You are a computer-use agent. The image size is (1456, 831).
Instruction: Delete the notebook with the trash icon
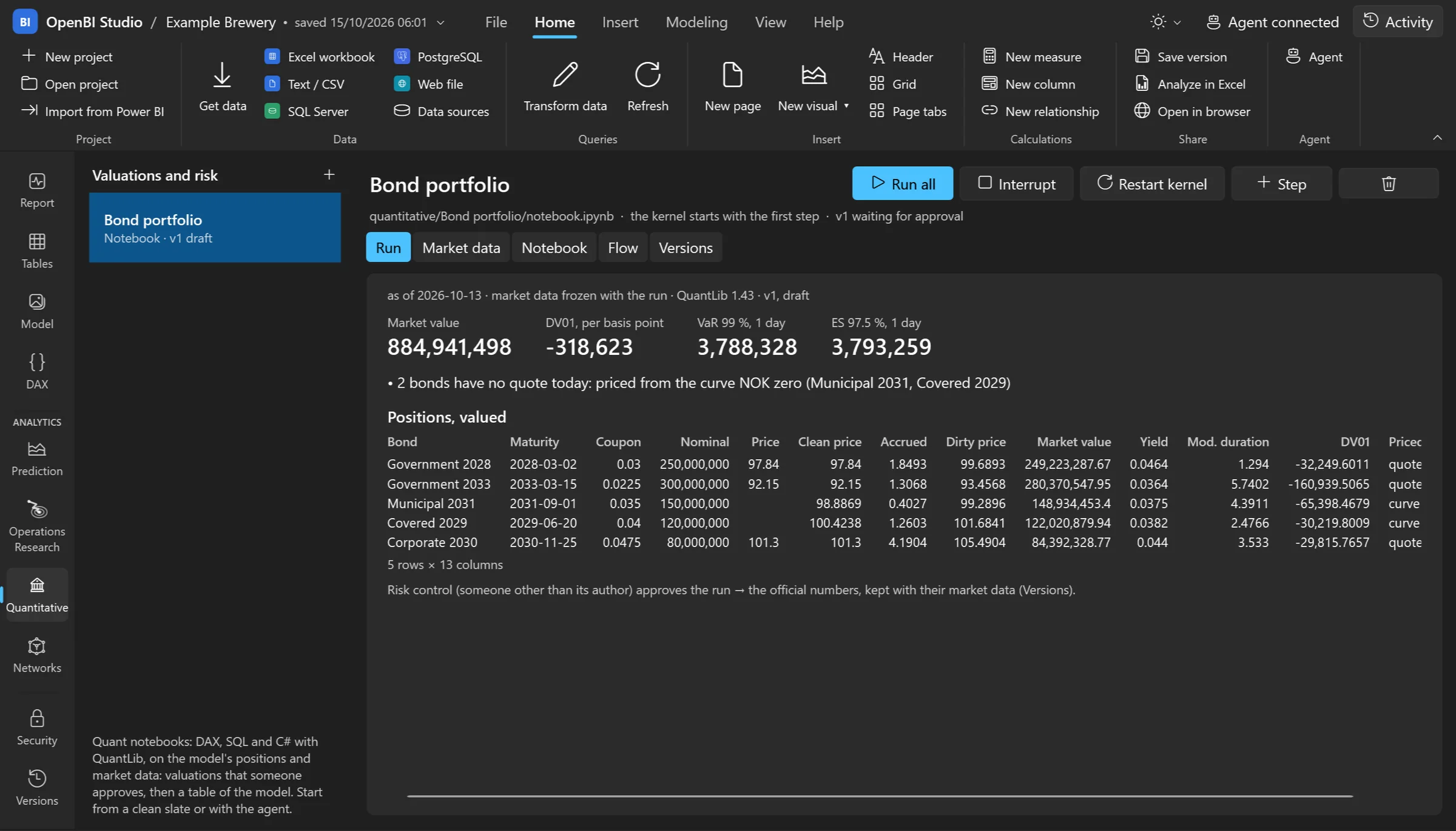(1389, 183)
